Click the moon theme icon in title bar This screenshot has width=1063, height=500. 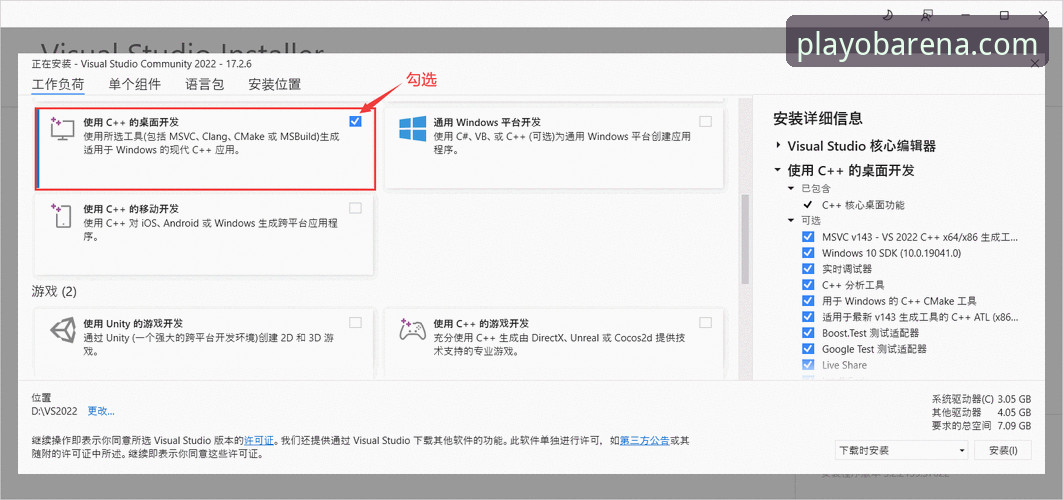[889, 15]
